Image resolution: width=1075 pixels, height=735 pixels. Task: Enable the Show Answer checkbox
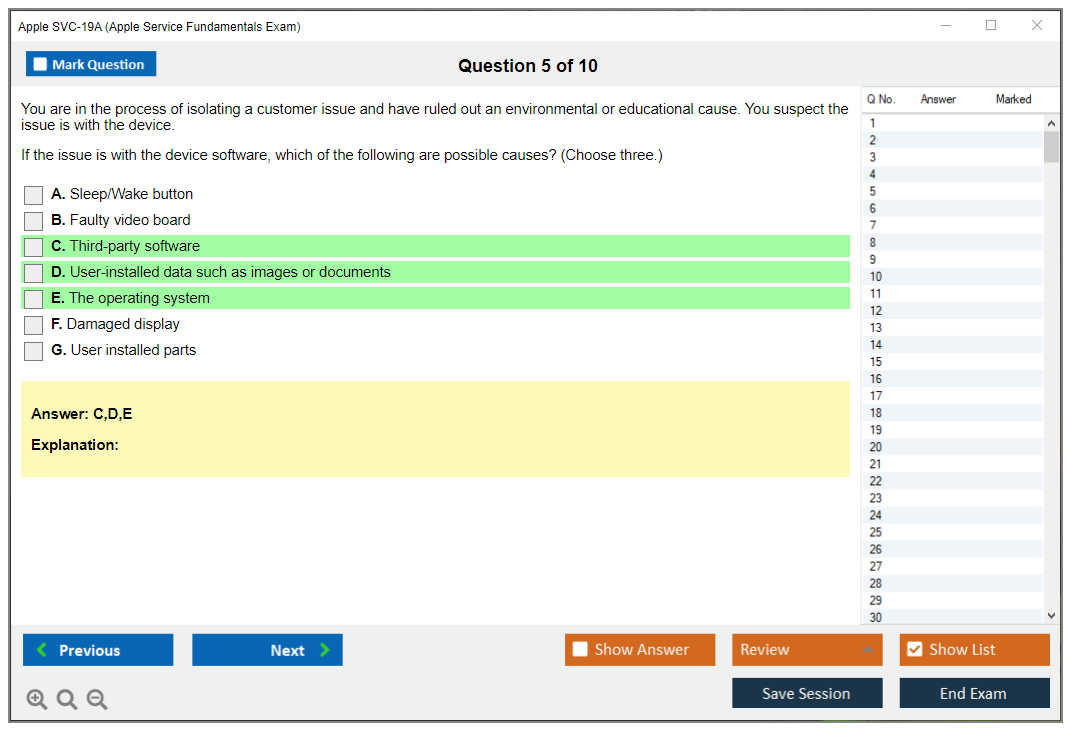click(581, 650)
